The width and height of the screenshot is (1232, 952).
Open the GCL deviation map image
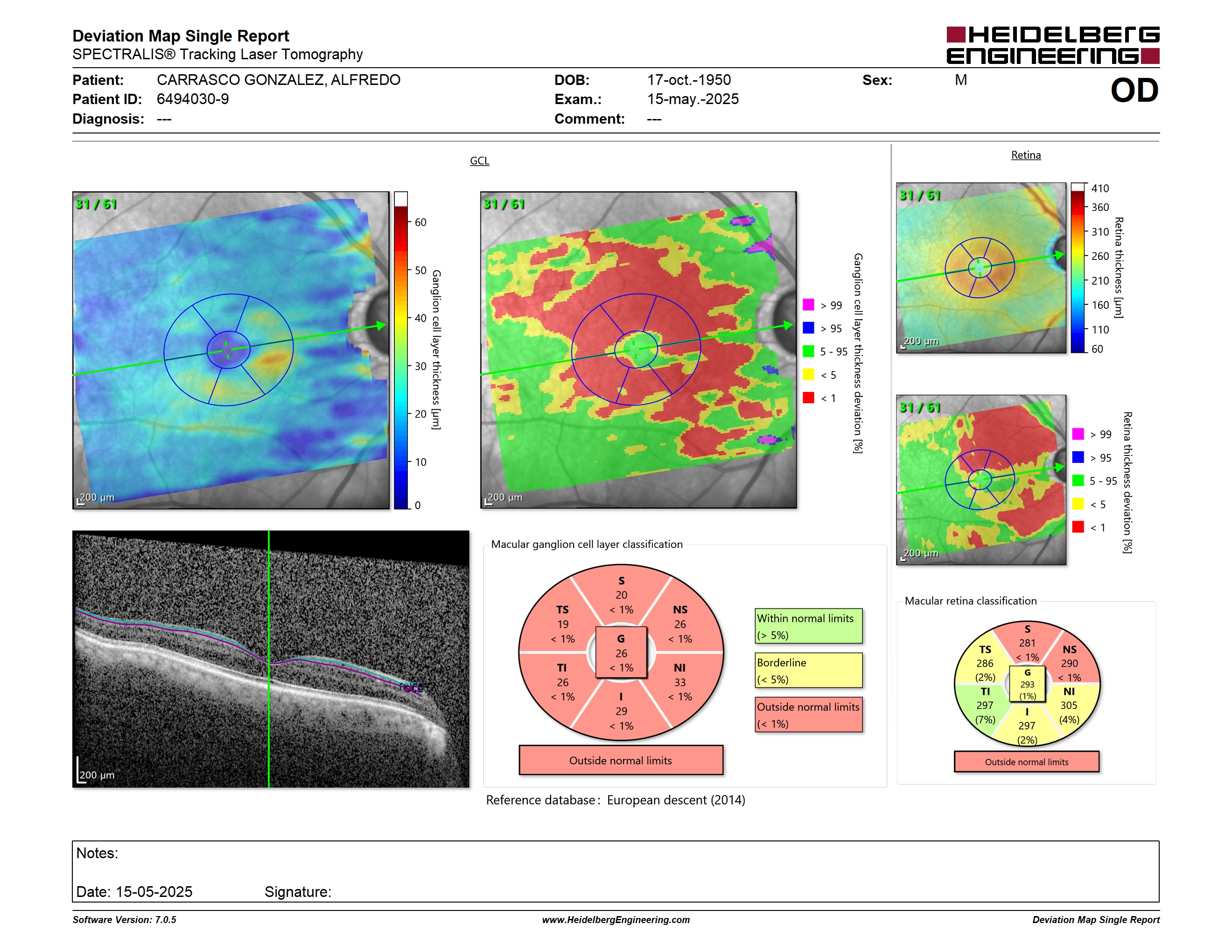(638, 350)
